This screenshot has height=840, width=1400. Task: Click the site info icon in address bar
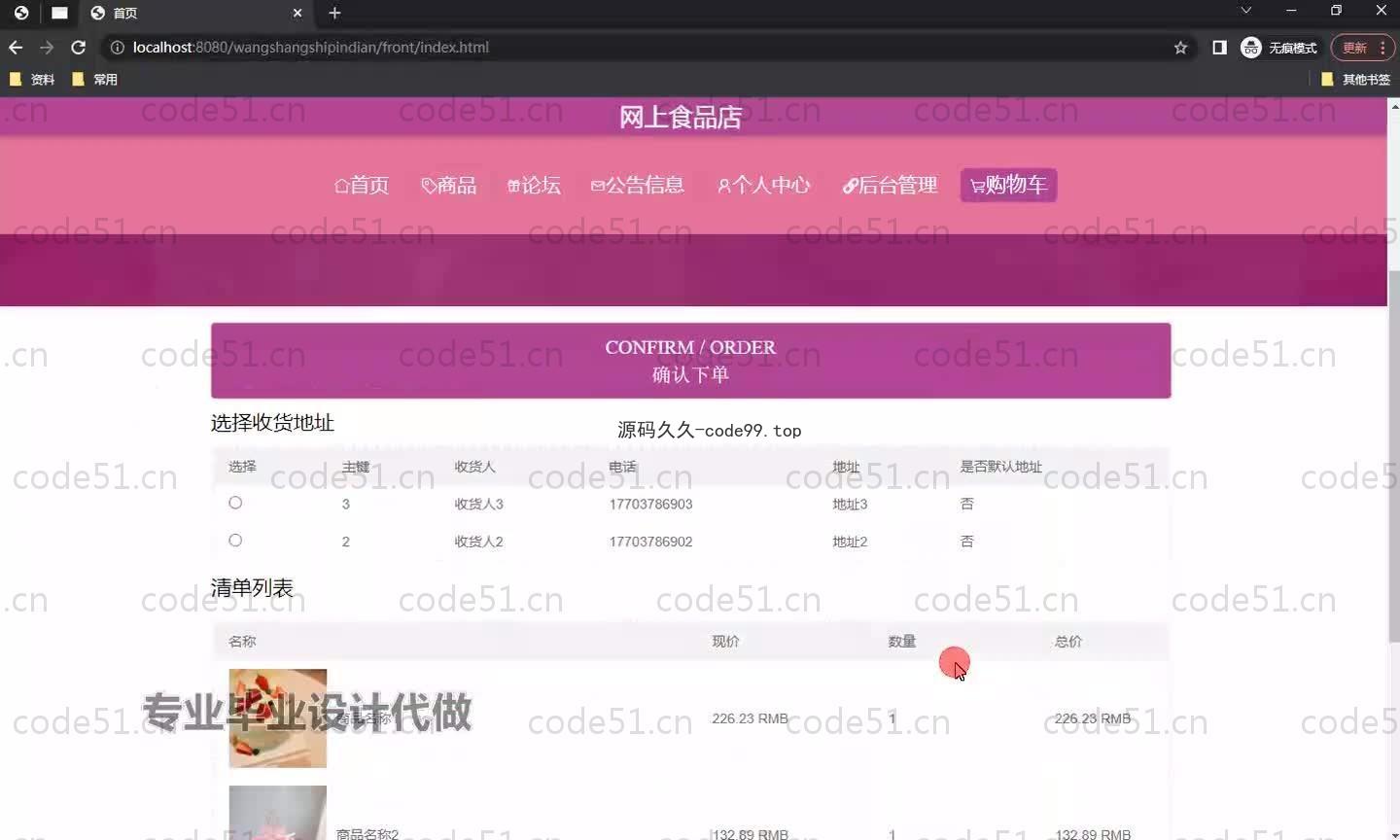point(117,47)
